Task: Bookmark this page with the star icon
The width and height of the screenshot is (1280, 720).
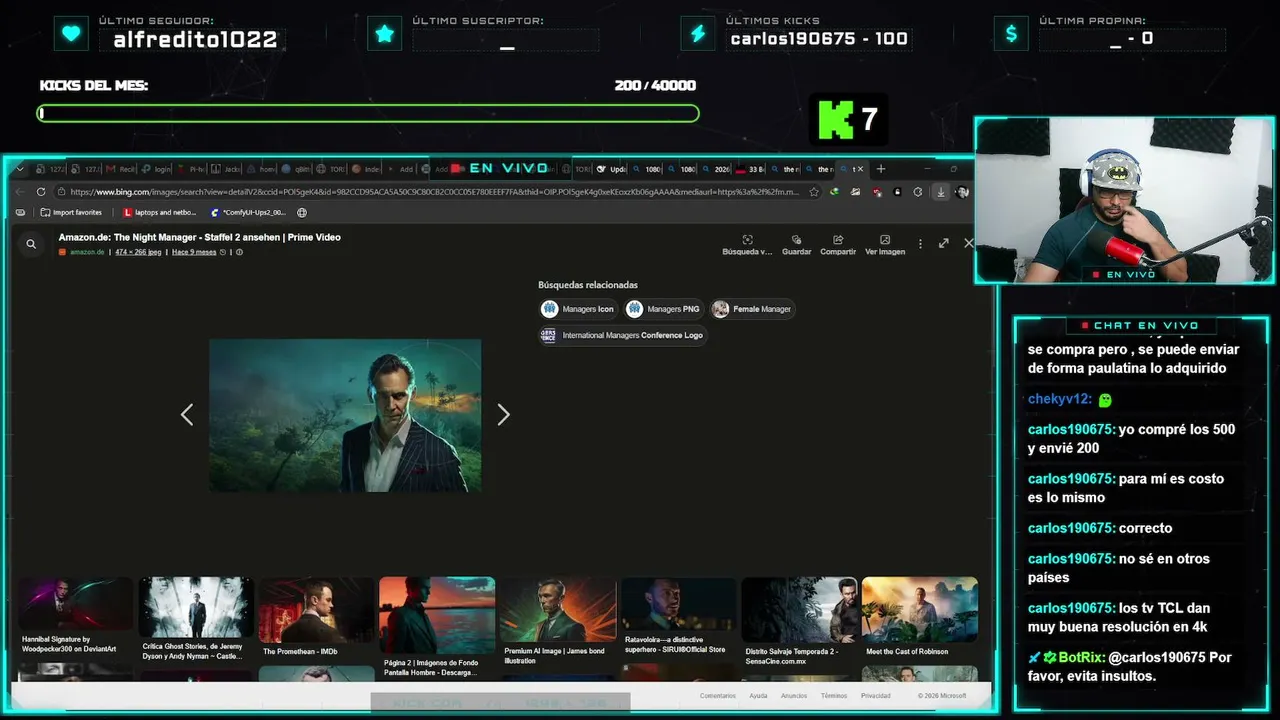Action: tap(814, 192)
